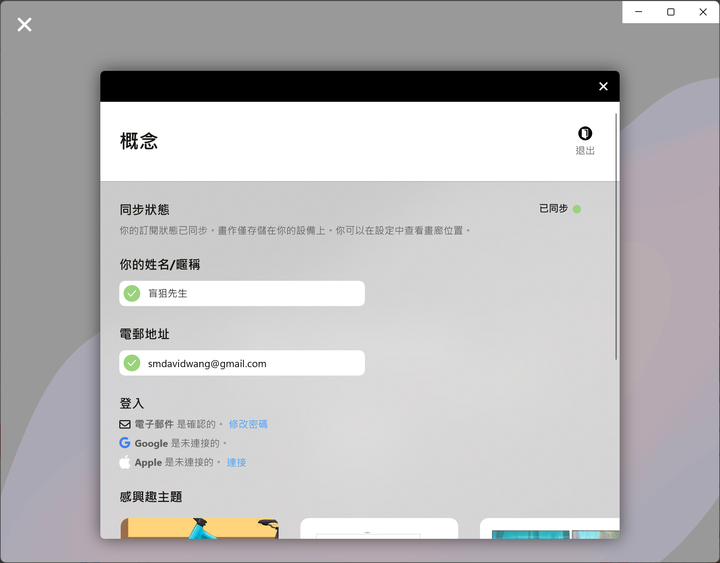Edit the 你的姓名/暱稱 name field
This screenshot has height=563, width=720.
click(x=242, y=293)
